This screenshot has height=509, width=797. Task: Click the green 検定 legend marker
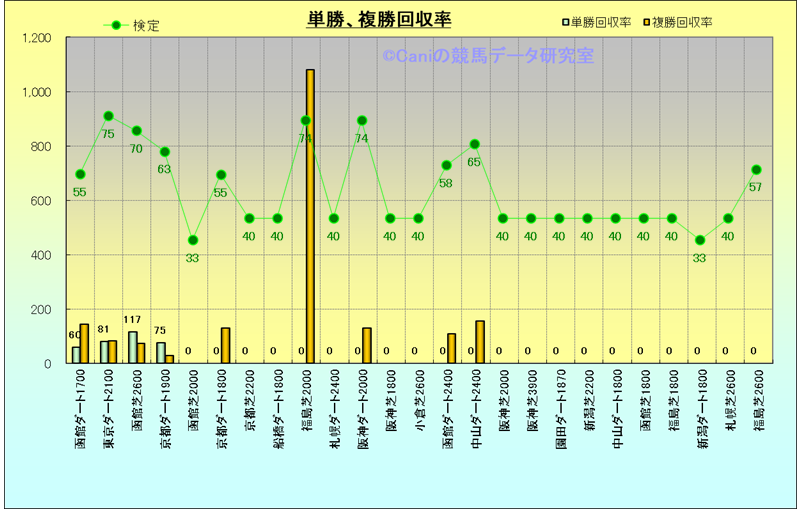pyautogui.click(x=117, y=25)
